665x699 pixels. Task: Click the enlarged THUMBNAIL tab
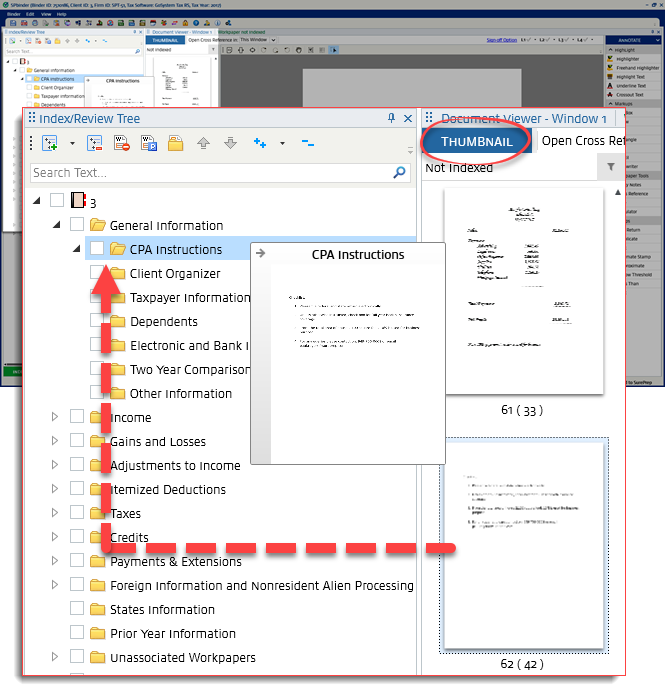tap(476, 141)
